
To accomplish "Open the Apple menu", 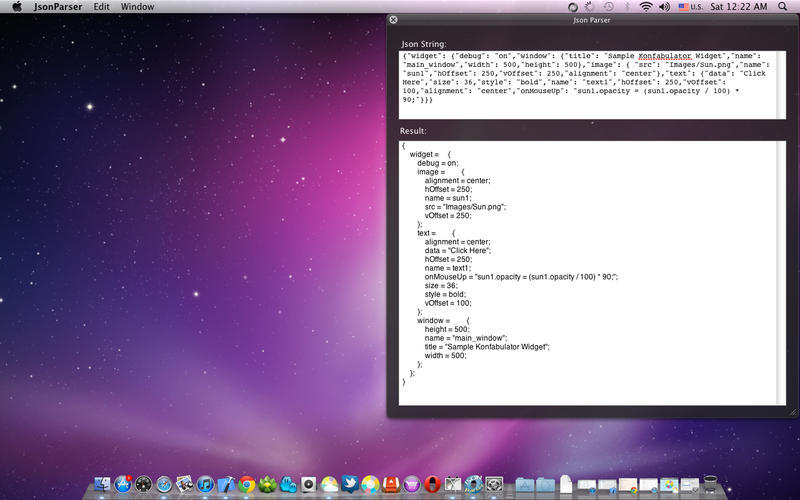I will [16, 7].
